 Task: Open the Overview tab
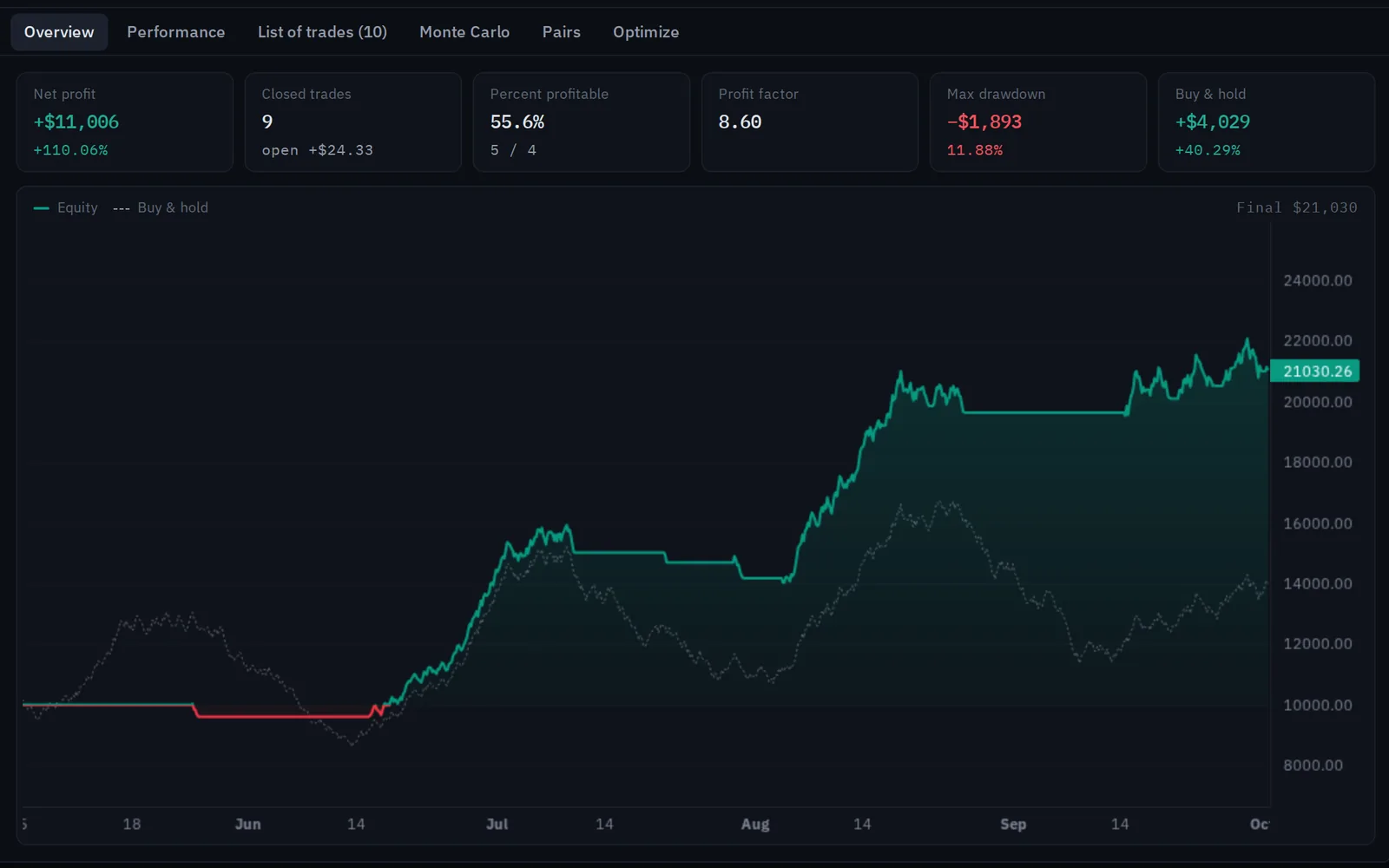[59, 32]
